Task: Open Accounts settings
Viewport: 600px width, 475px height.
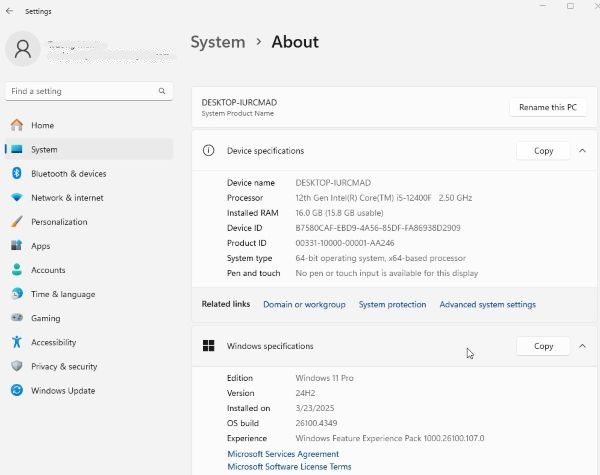Action: click(x=89, y=270)
